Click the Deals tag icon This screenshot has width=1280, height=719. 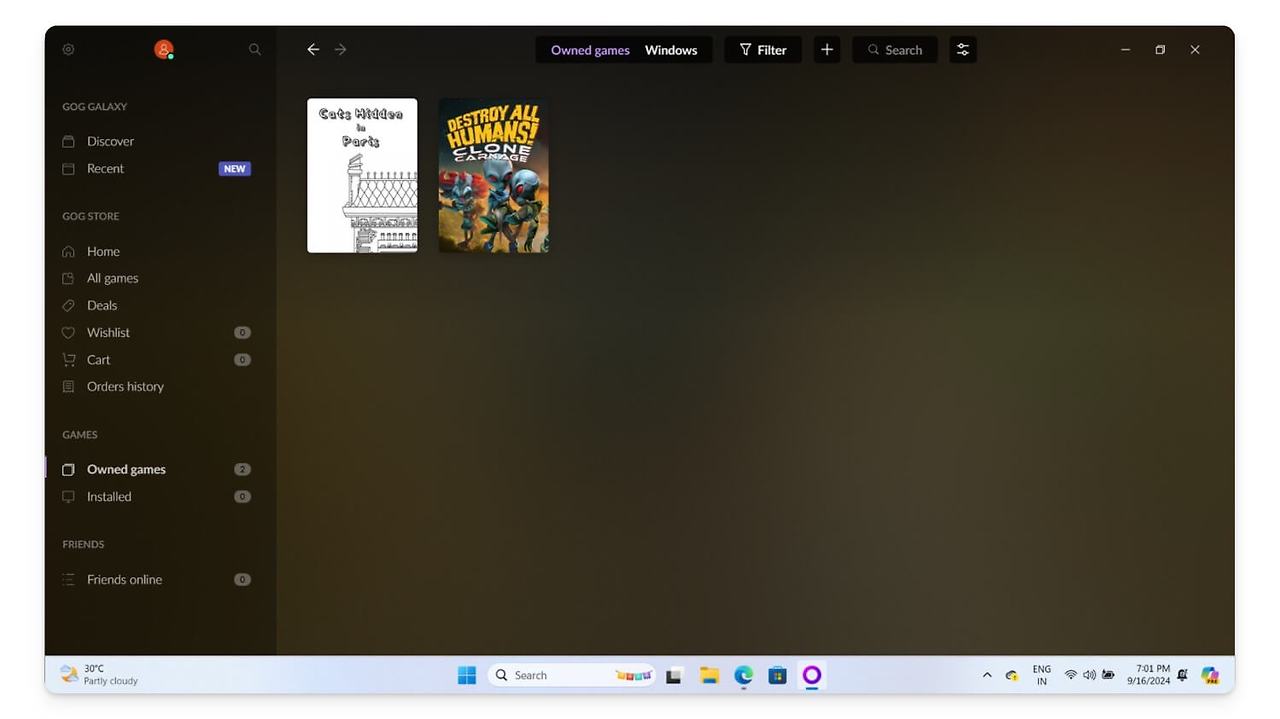pos(68,305)
